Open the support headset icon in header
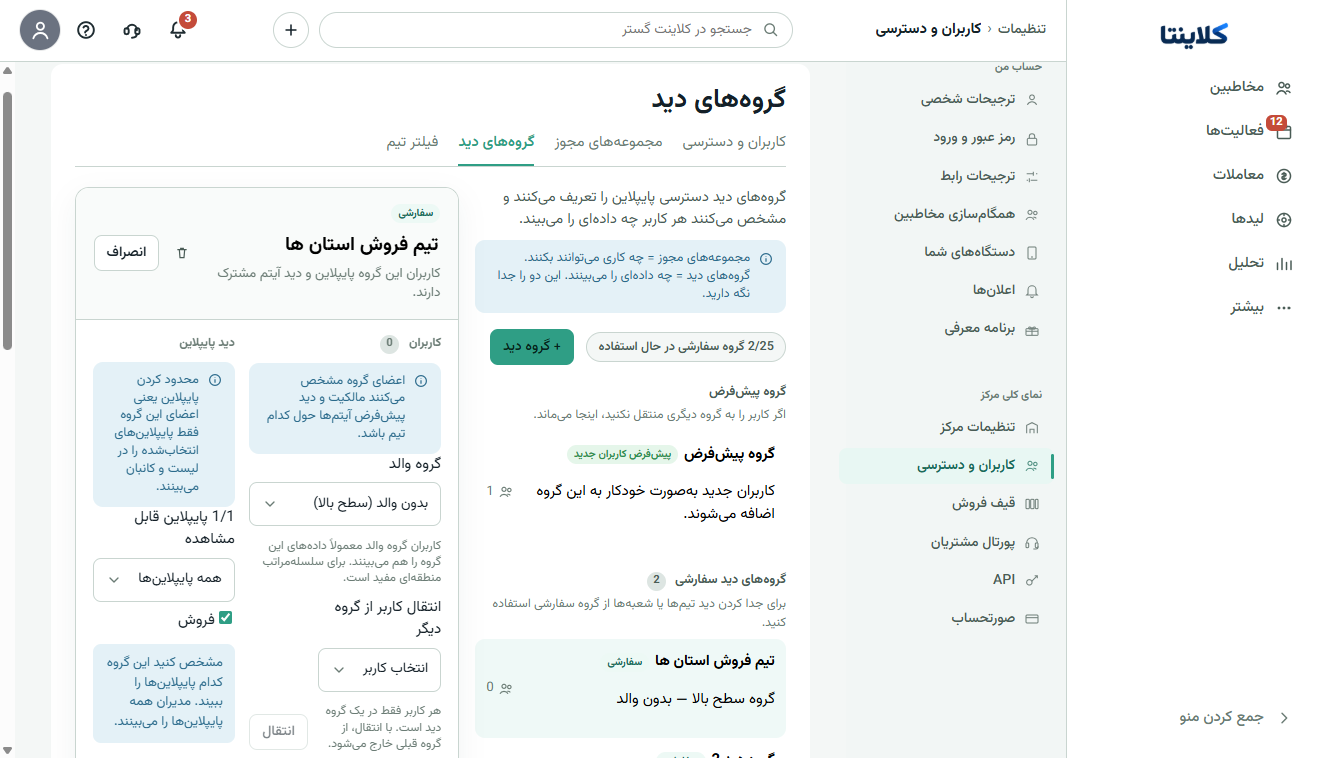Screen dimensions: 1322x758 click(132, 30)
